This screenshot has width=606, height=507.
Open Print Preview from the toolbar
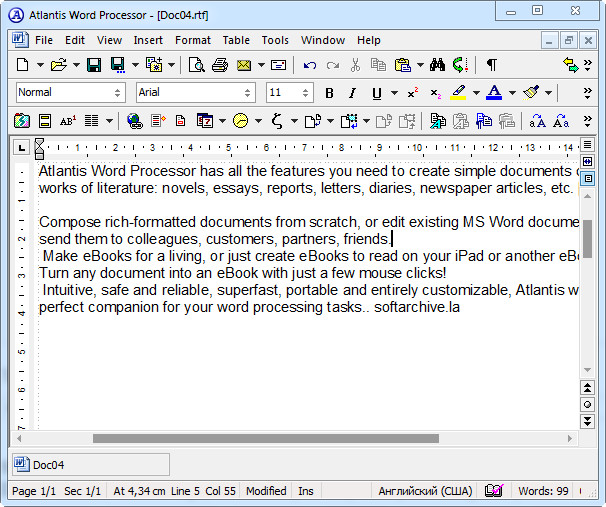196,65
